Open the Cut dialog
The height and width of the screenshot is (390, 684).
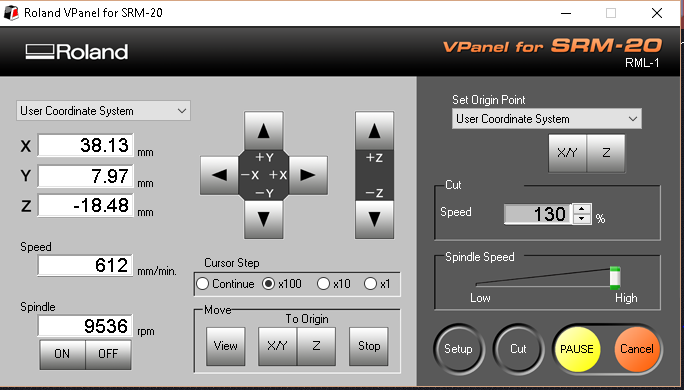click(518, 349)
